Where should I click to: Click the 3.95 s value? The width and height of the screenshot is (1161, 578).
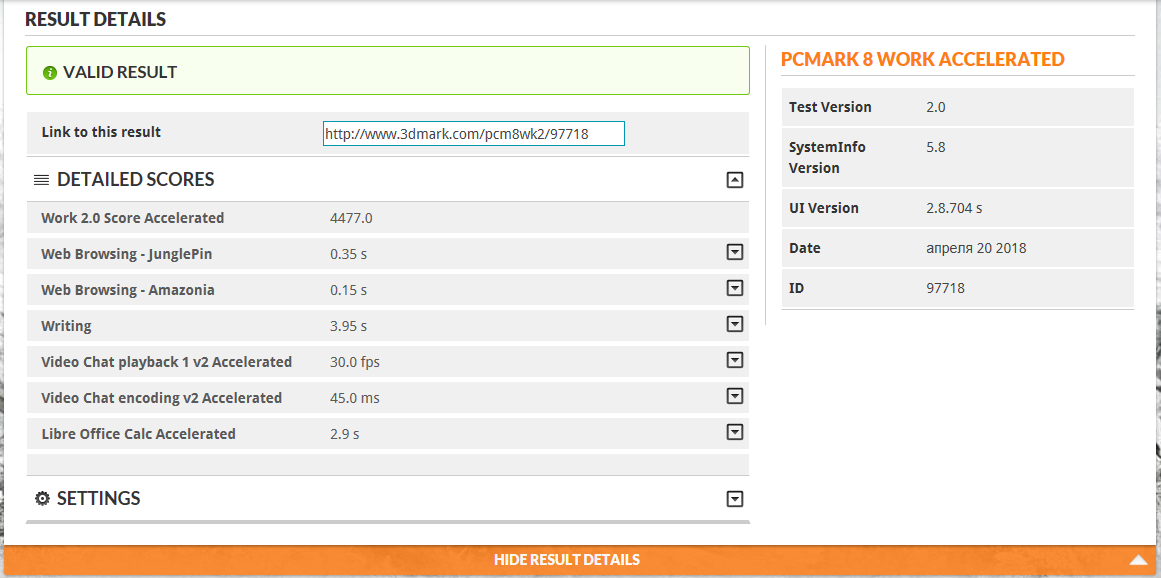349,326
